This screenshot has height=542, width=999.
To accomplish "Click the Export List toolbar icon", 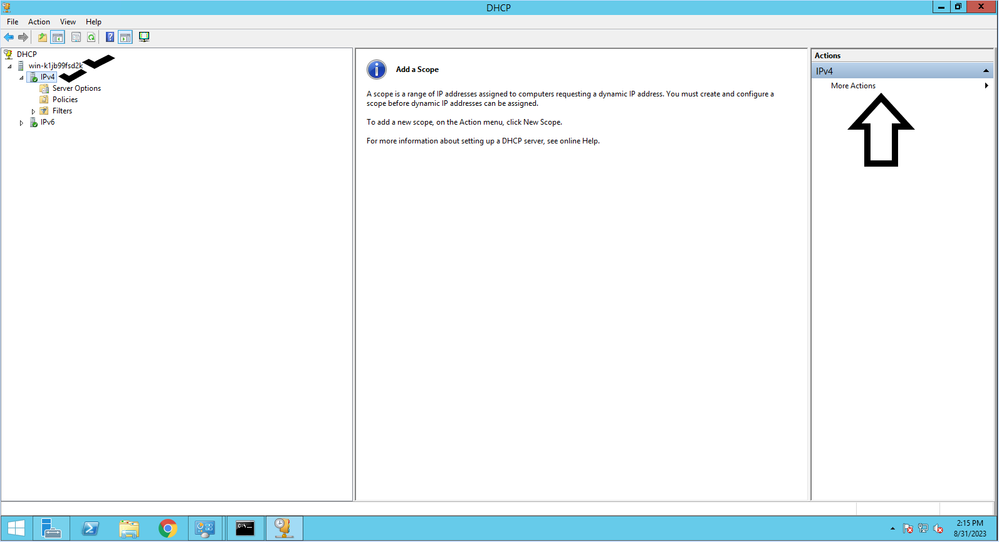I will click(75, 37).
